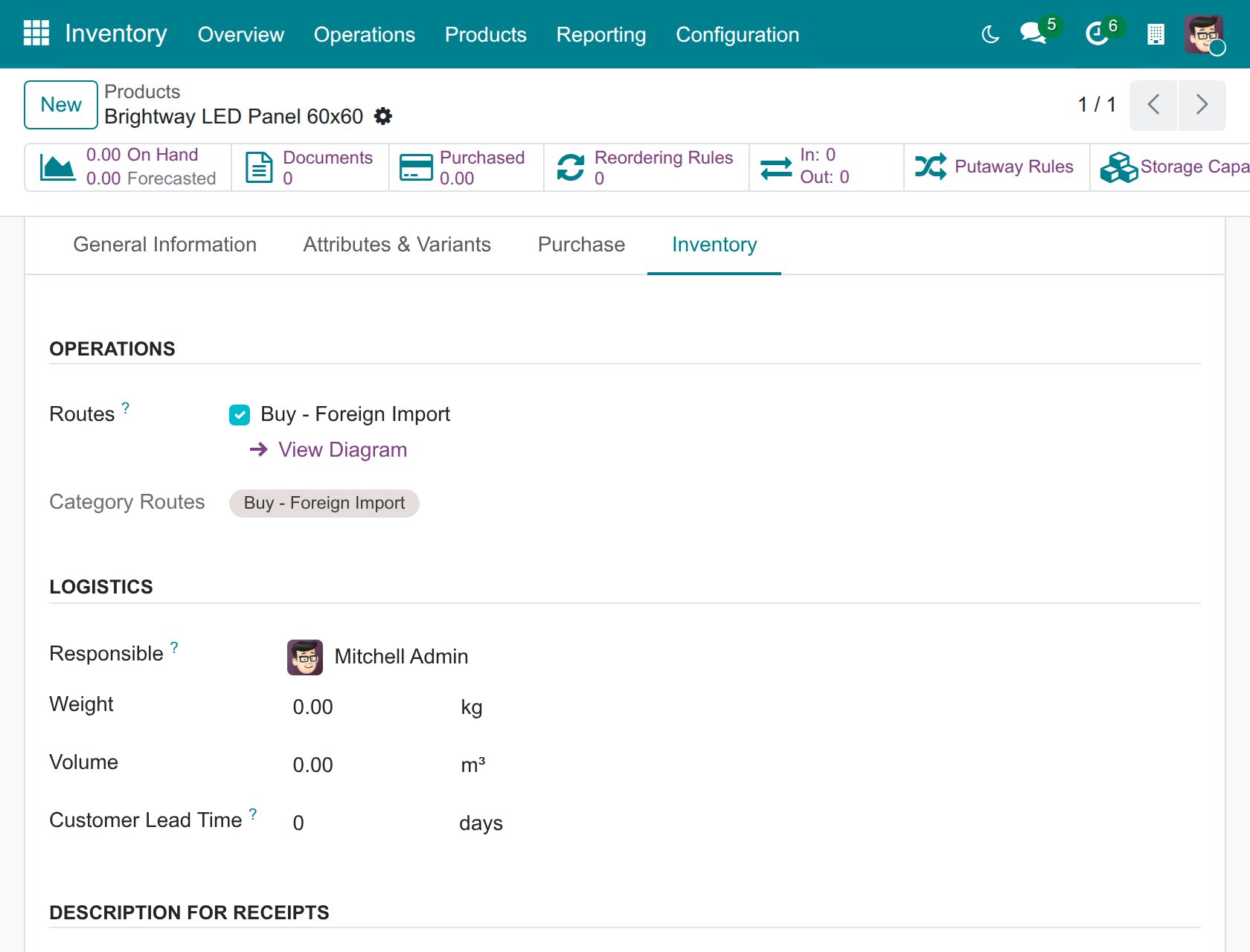Screen dimensions: 1250x952
Task: Click the Responsible help question mark
Action: click(174, 648)
